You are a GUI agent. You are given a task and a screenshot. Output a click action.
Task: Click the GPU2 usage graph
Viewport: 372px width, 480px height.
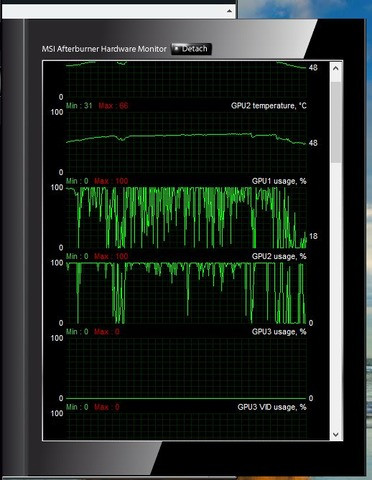(186, 293)
